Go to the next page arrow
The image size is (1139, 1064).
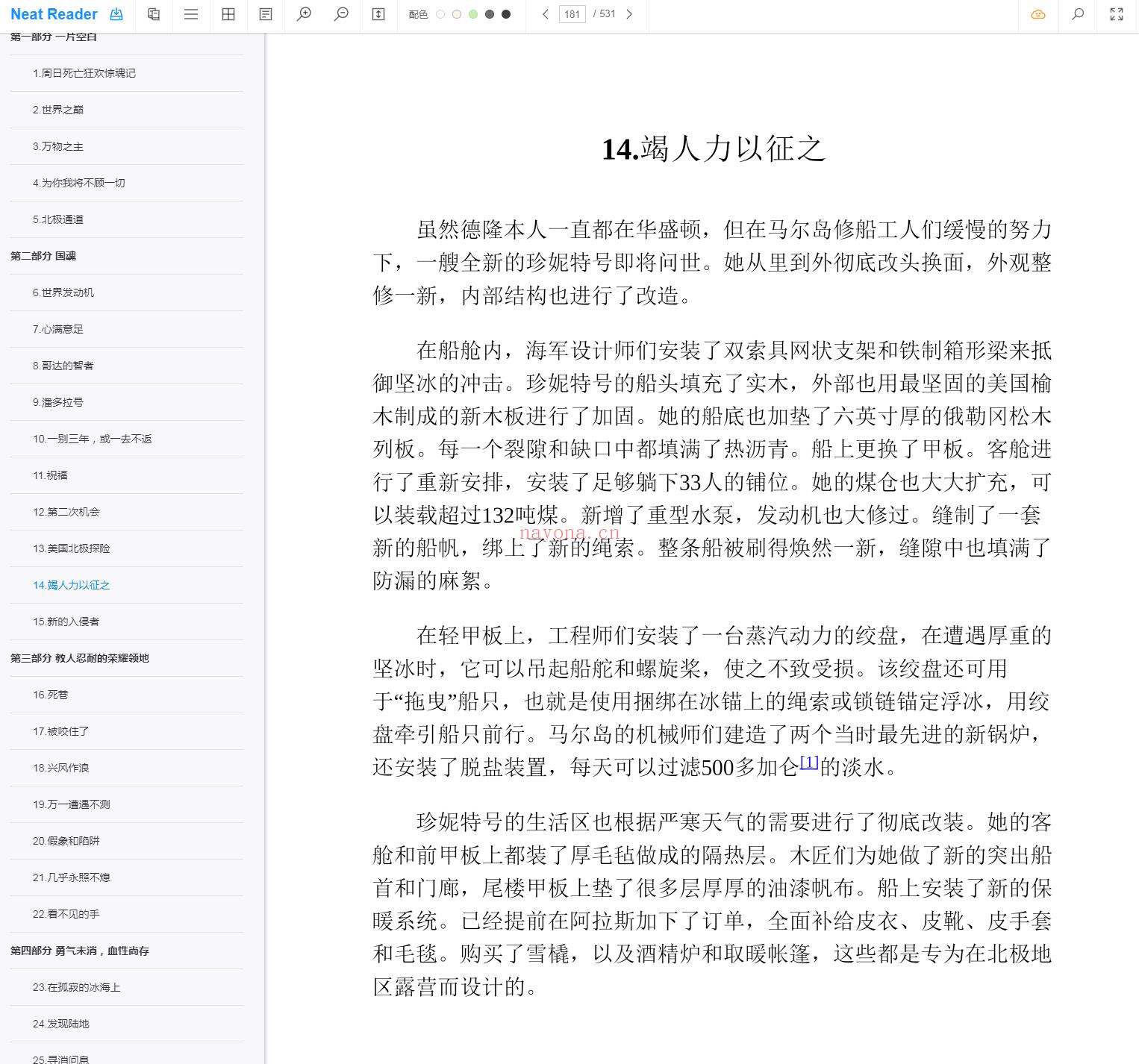point(629,14)
